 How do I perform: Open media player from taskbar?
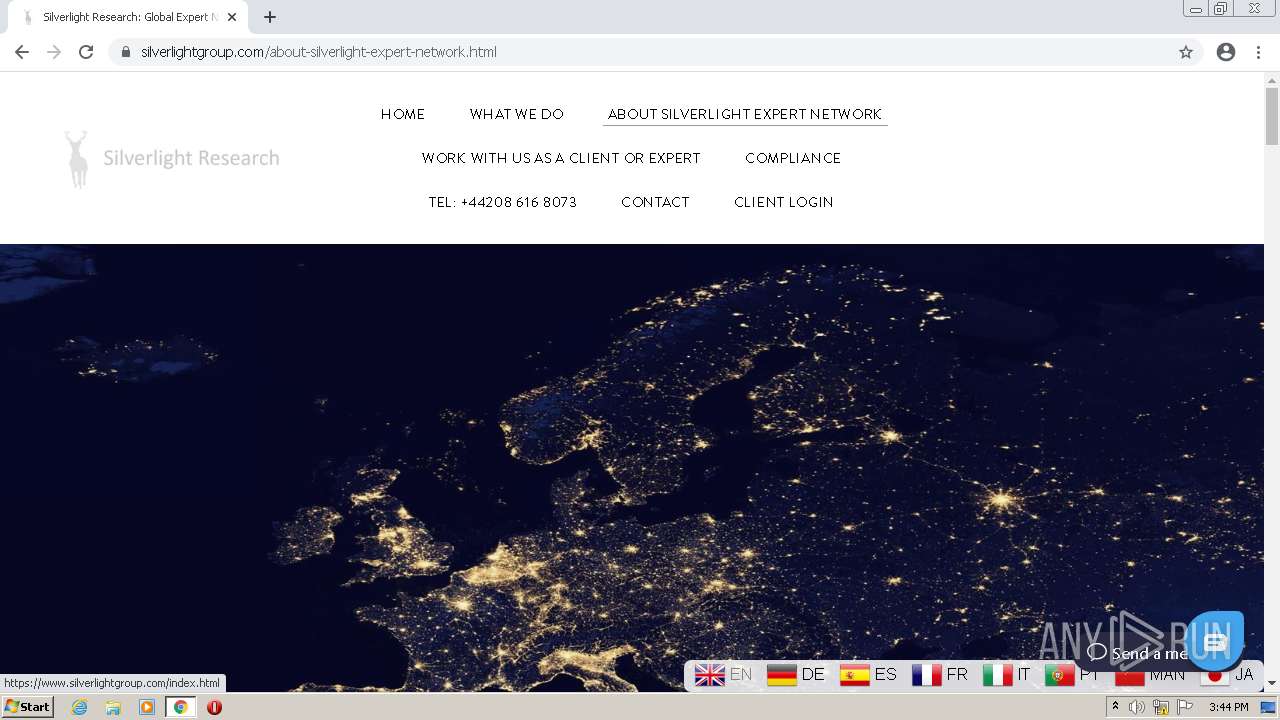tap(147, 707)
